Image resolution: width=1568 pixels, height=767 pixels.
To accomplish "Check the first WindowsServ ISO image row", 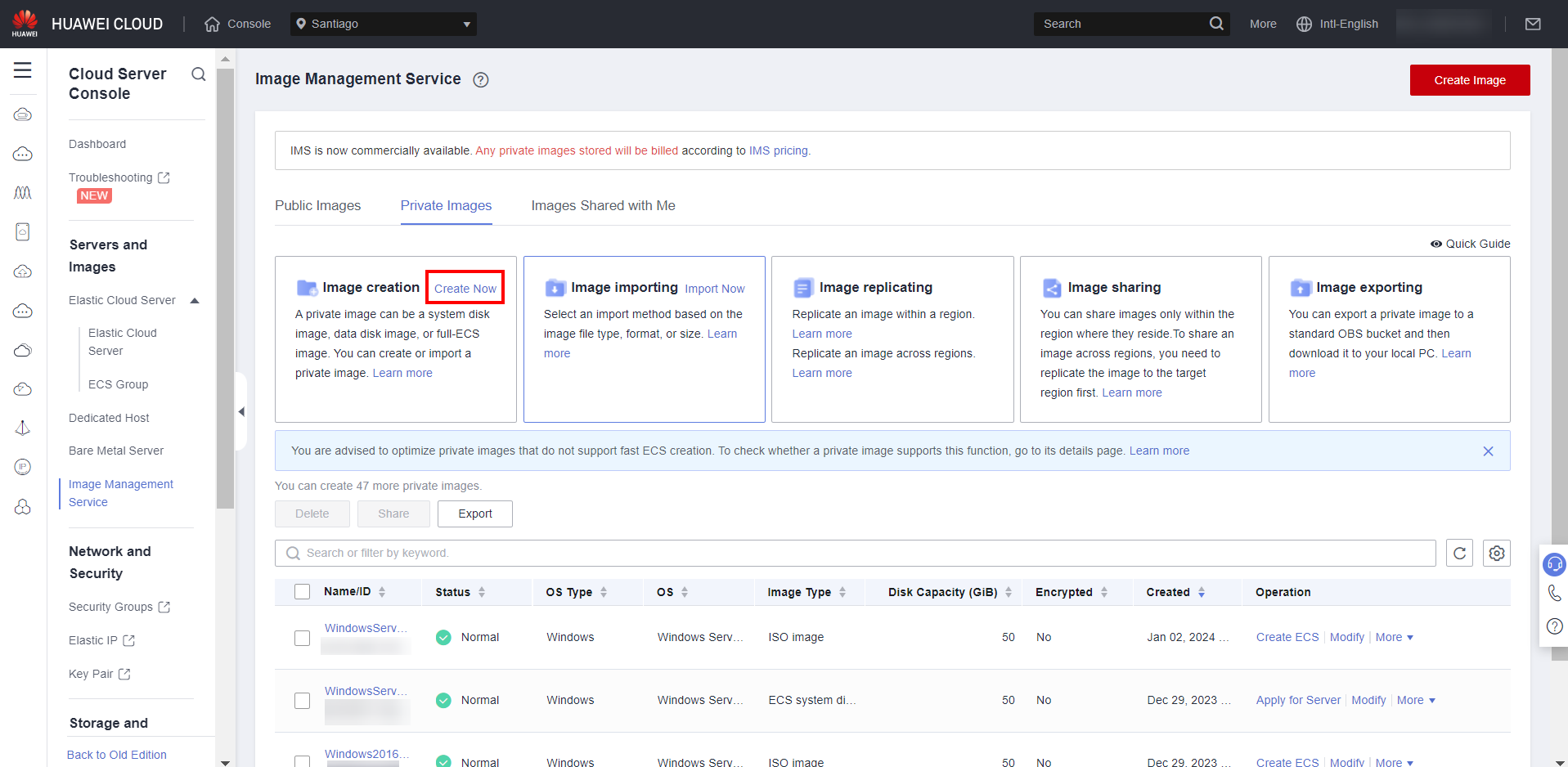I will click(x=303, y=638).
